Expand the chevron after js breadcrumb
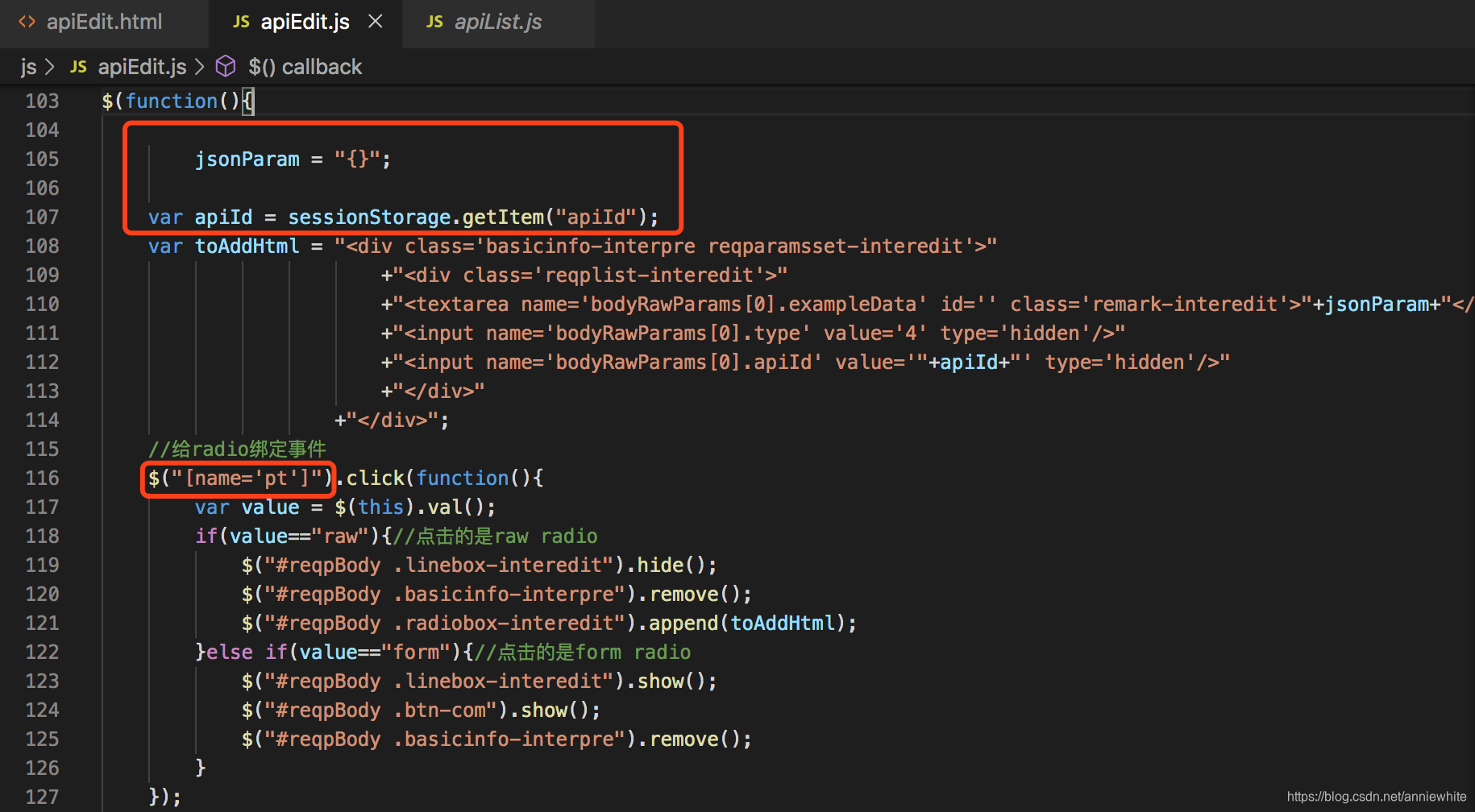The width and height of the screenshot is (1475, 812). click(x=50, y=67)
